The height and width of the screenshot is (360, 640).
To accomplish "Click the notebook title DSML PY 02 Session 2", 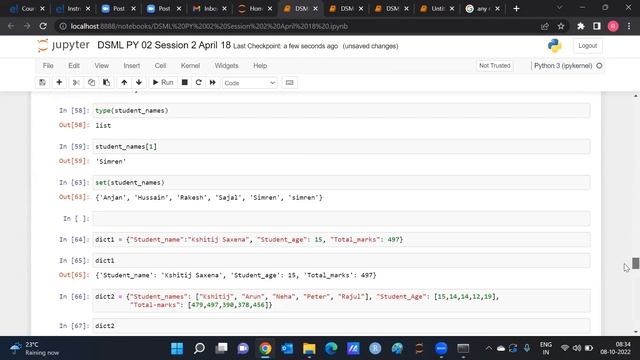I will 164,45.
